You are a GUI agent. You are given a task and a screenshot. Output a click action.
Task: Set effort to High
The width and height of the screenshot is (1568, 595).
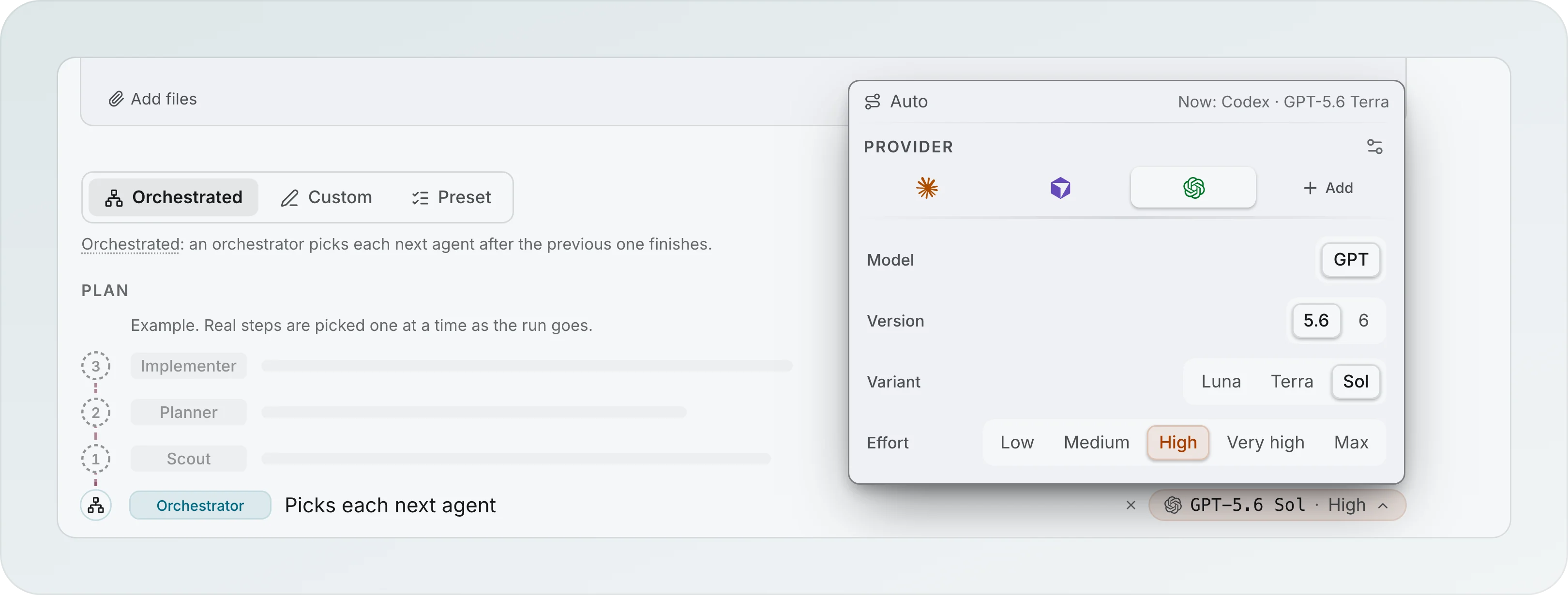pos(1177,442)
